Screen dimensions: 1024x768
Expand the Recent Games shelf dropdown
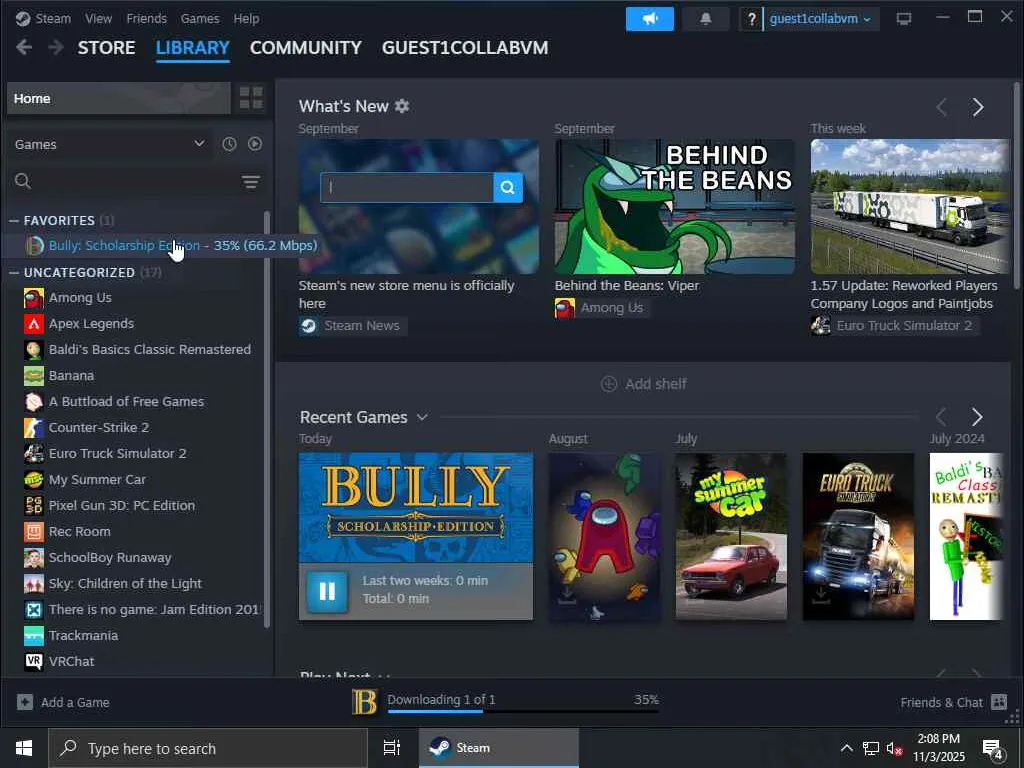pos(423,417)
